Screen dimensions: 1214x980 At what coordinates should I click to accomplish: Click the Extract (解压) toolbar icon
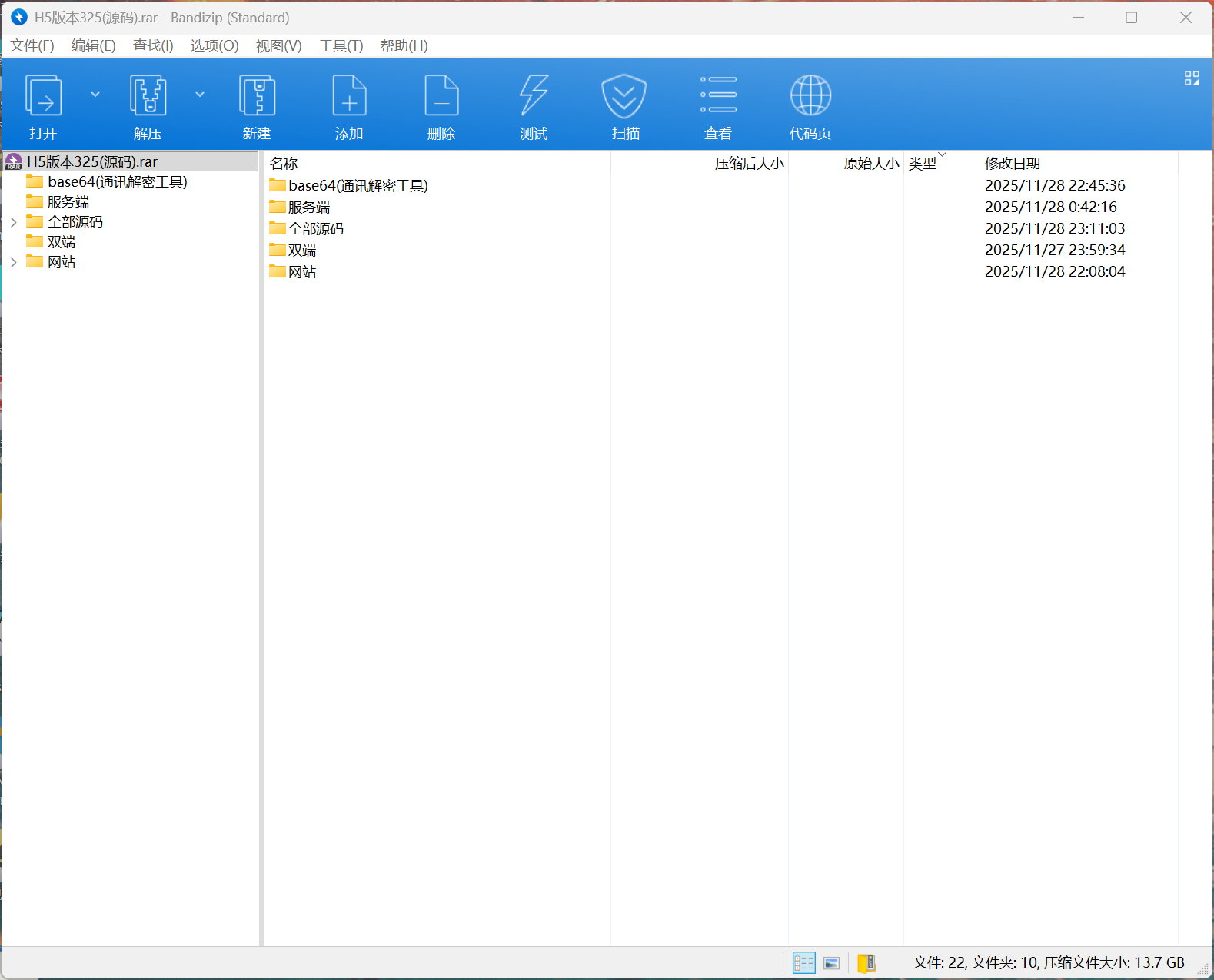pos(148,96)
